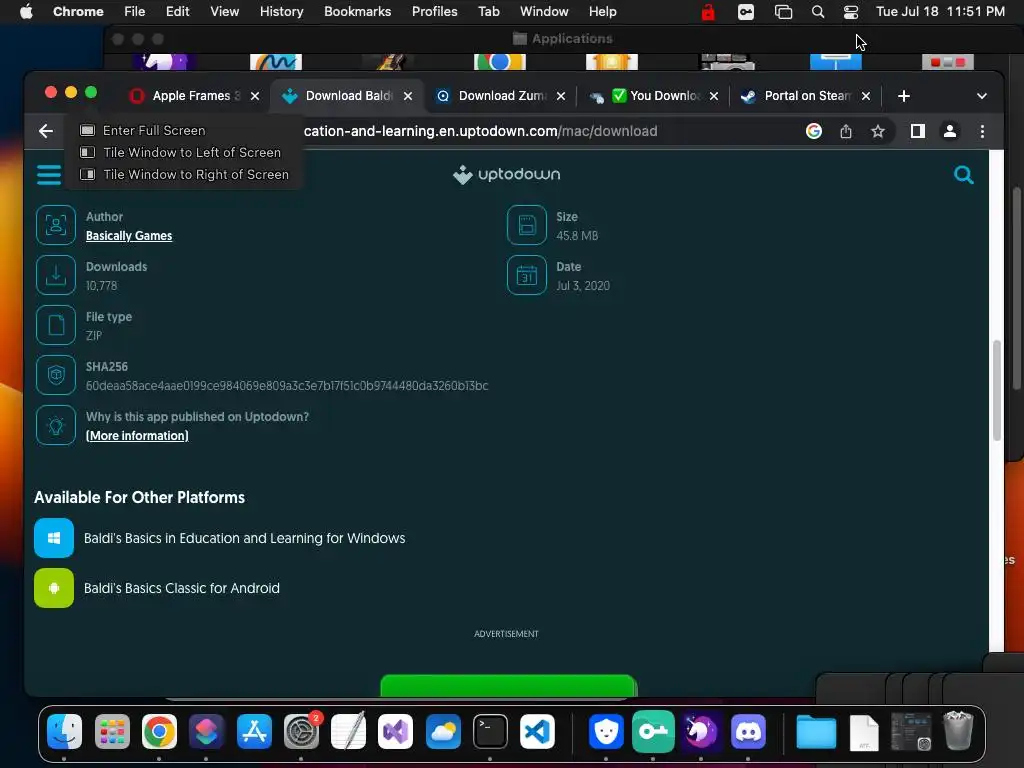This screenshot has width=1024, height=768.
Task: Click the Android platform icon
Action: (54, 588)
